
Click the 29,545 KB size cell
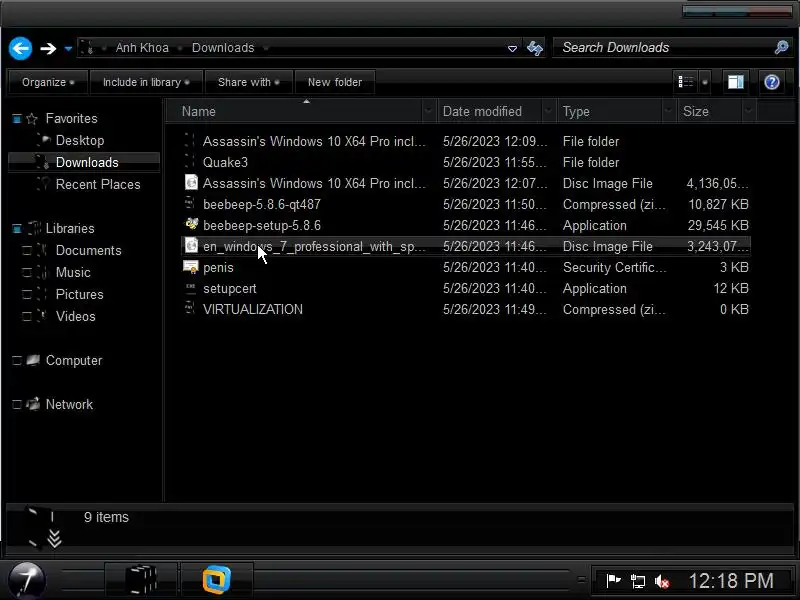pyautogui.click(x=718, y=226)
